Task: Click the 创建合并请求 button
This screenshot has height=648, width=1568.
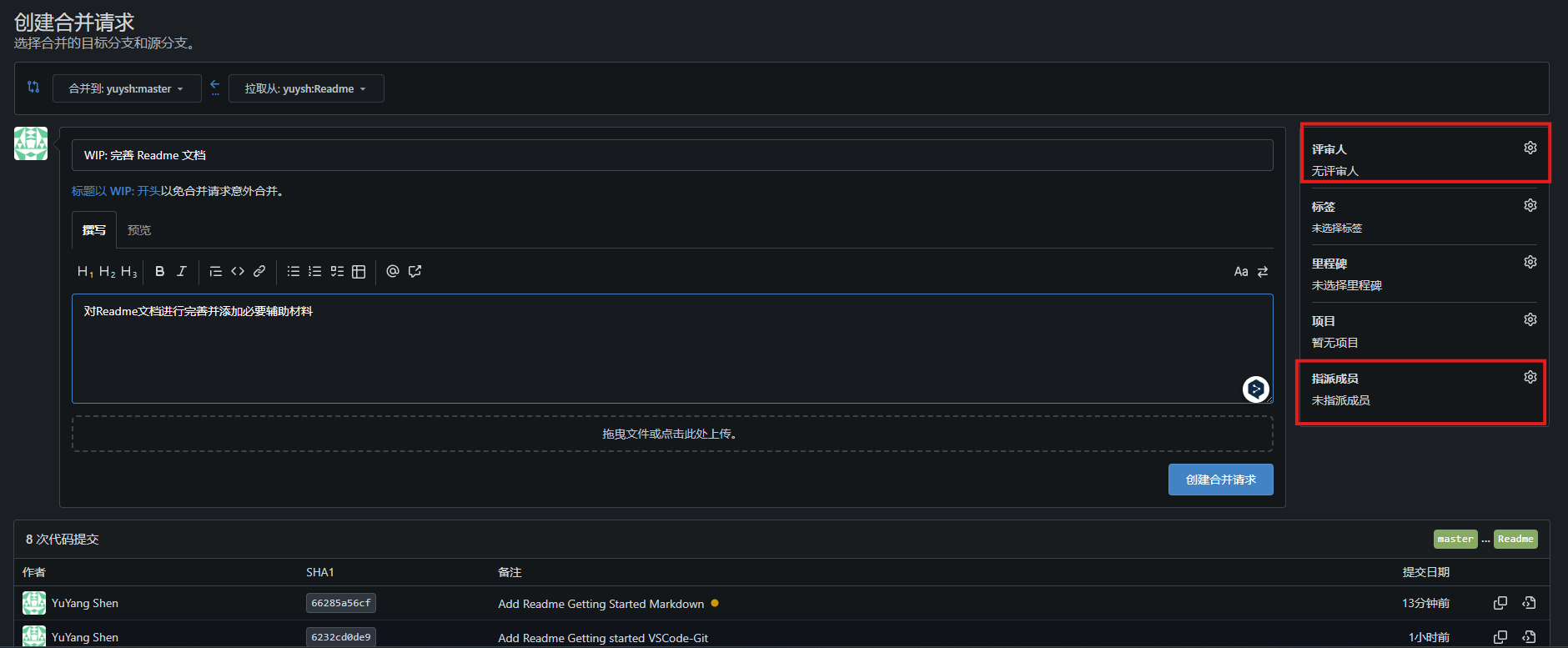Action: click(1221, 480)
